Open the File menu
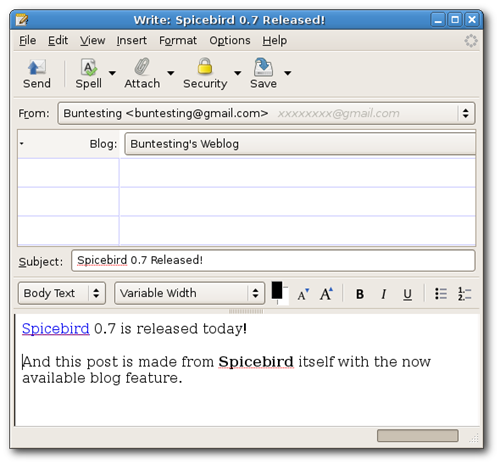The height and width of the screenshot is (465, 500). click(27, 41)
